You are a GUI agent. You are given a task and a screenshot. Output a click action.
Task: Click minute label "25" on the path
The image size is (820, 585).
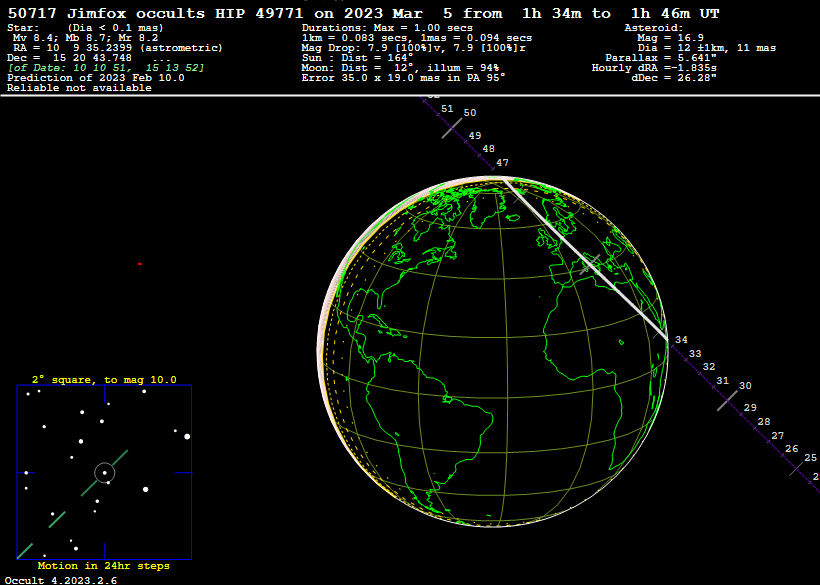click(811, 458)
